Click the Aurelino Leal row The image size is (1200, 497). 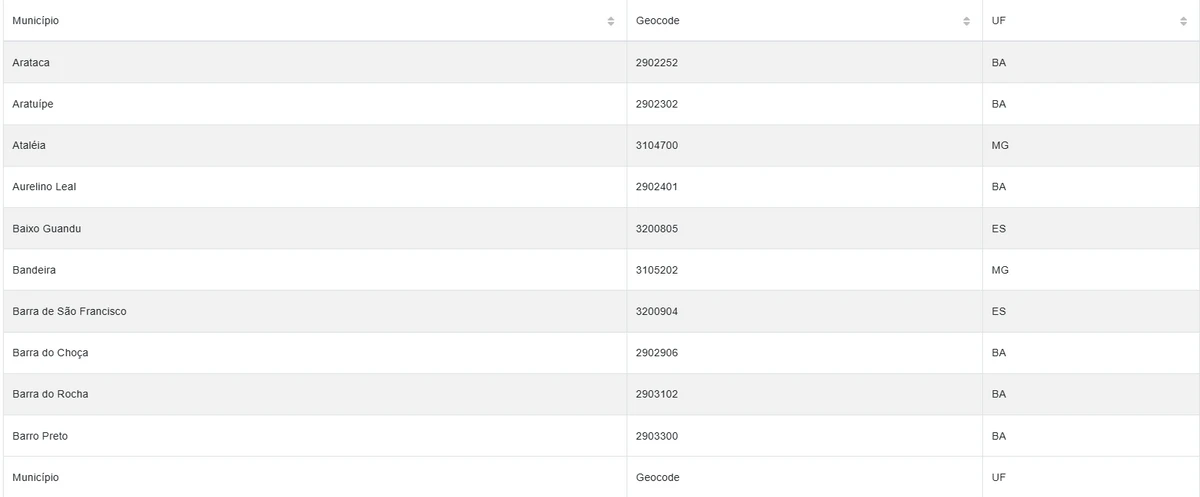pos(44,187)
